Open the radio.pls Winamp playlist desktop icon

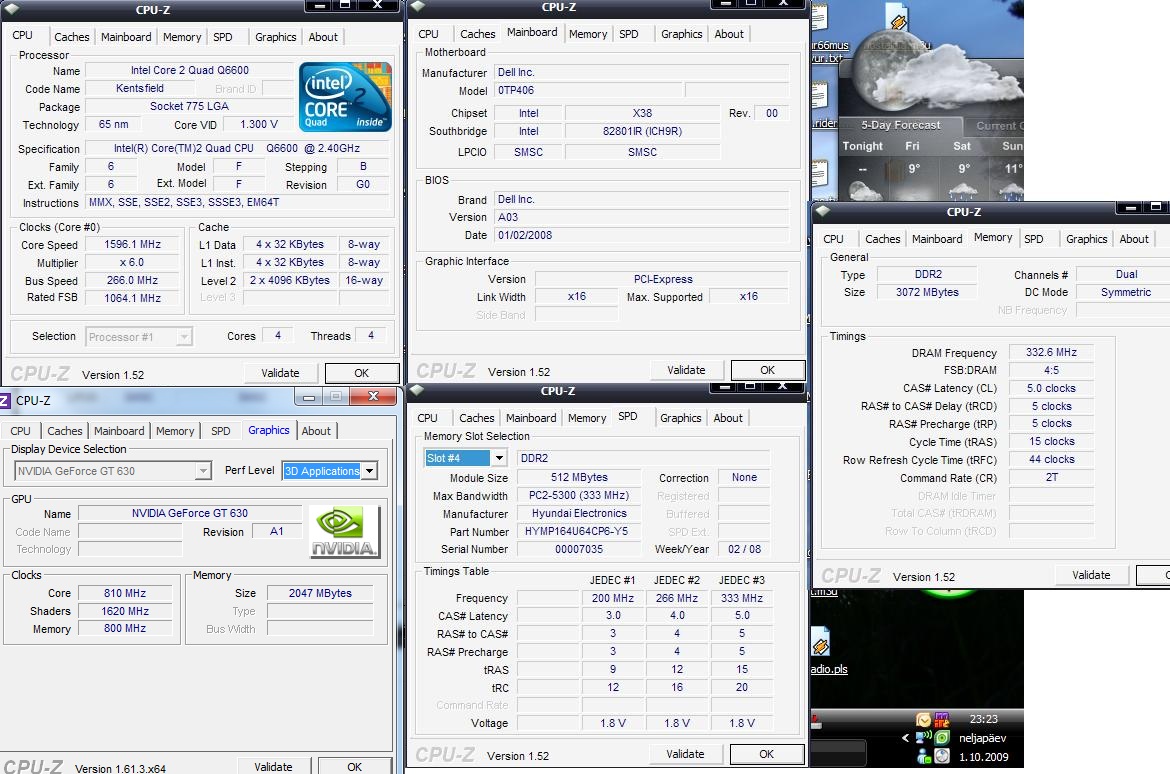(821, 643)
